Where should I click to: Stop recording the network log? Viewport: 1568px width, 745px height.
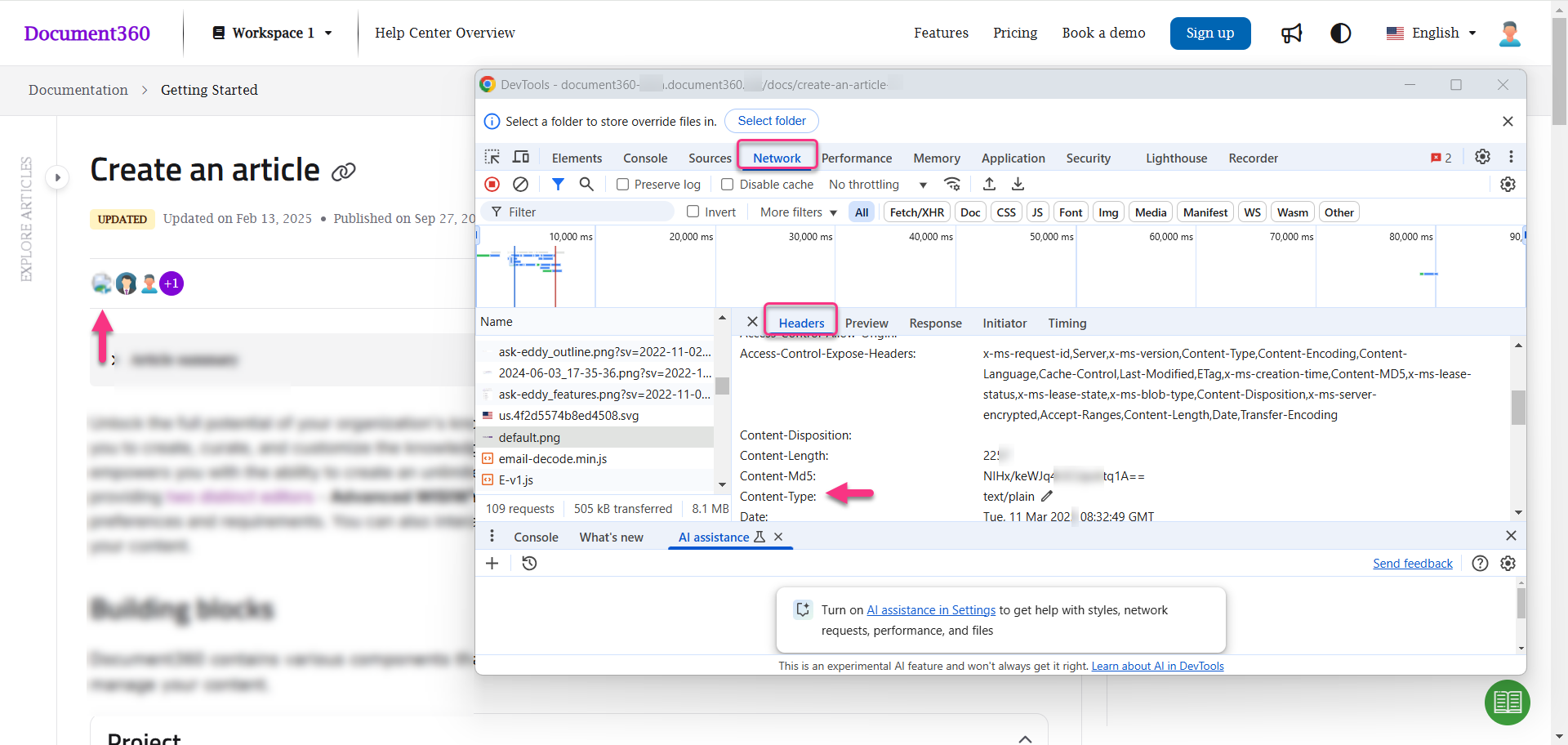click(x=492, y=185)
